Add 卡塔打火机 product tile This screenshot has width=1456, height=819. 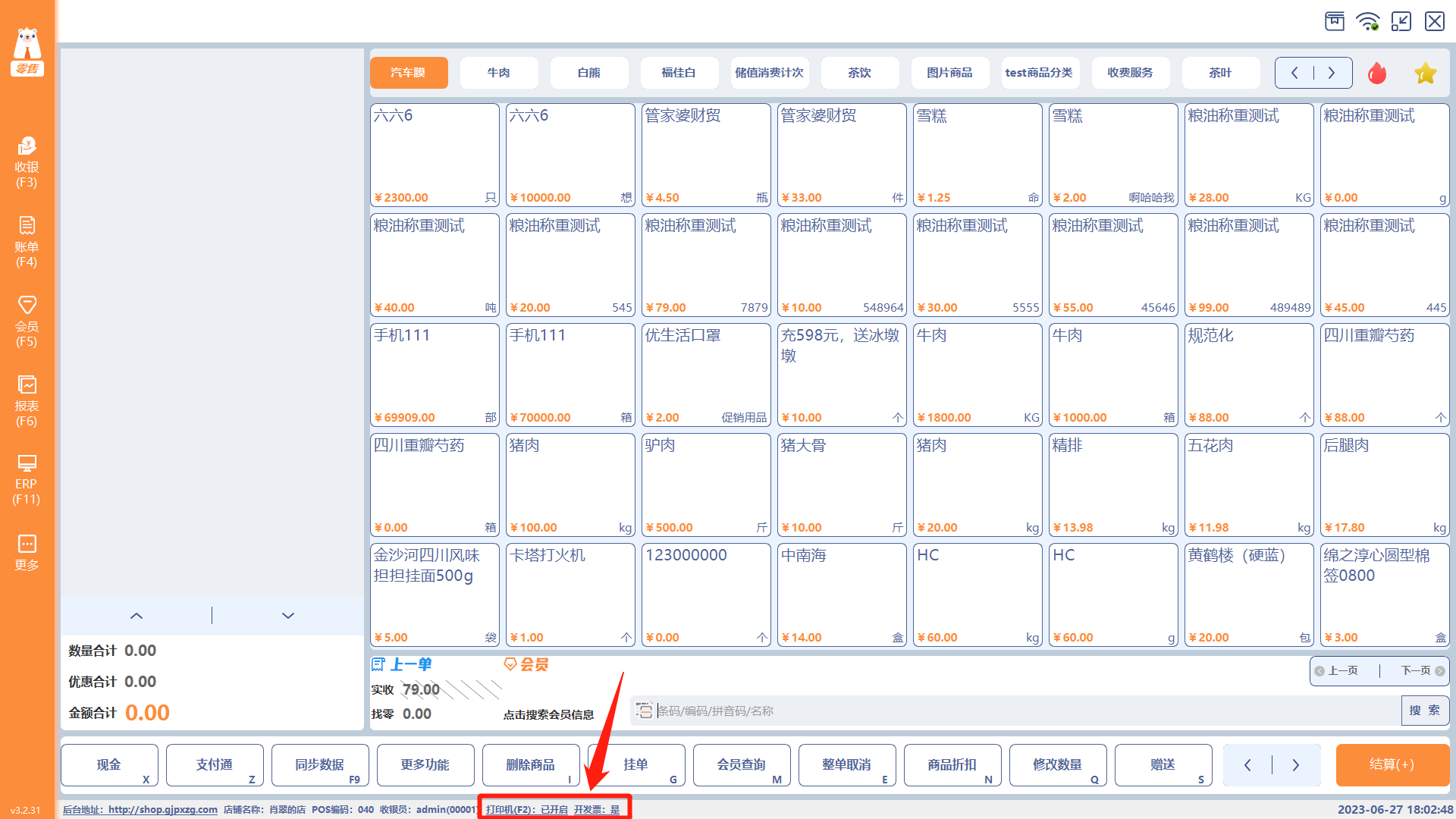[570, 595]
